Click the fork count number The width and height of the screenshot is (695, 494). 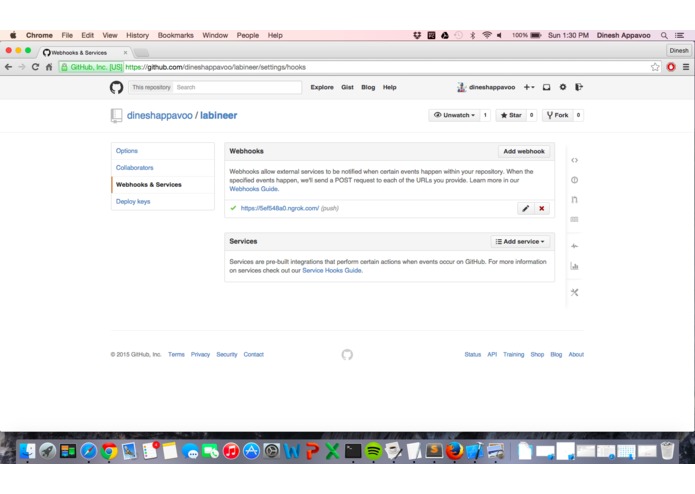coord(578,115)
